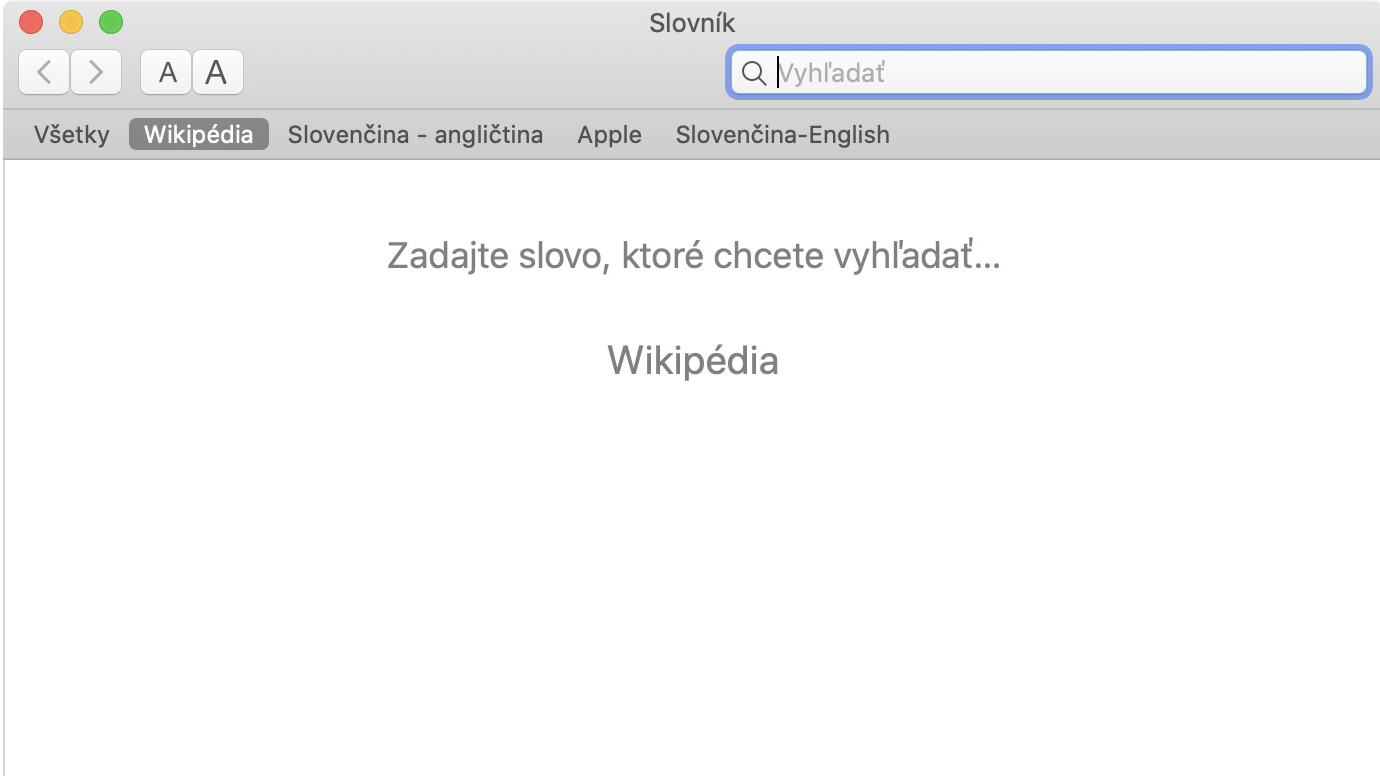Click the Zadajte slovo prompt text
Viewport: 1380px width, 776px height.
[x=693, y=256]
